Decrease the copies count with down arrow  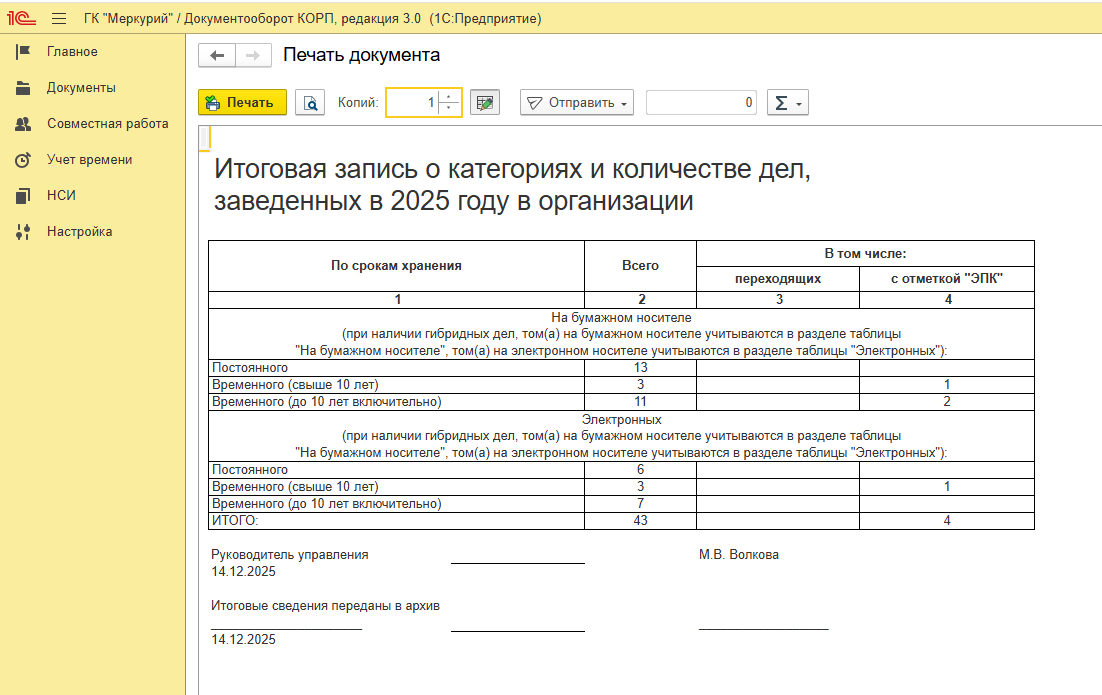(x=449, y=108)
